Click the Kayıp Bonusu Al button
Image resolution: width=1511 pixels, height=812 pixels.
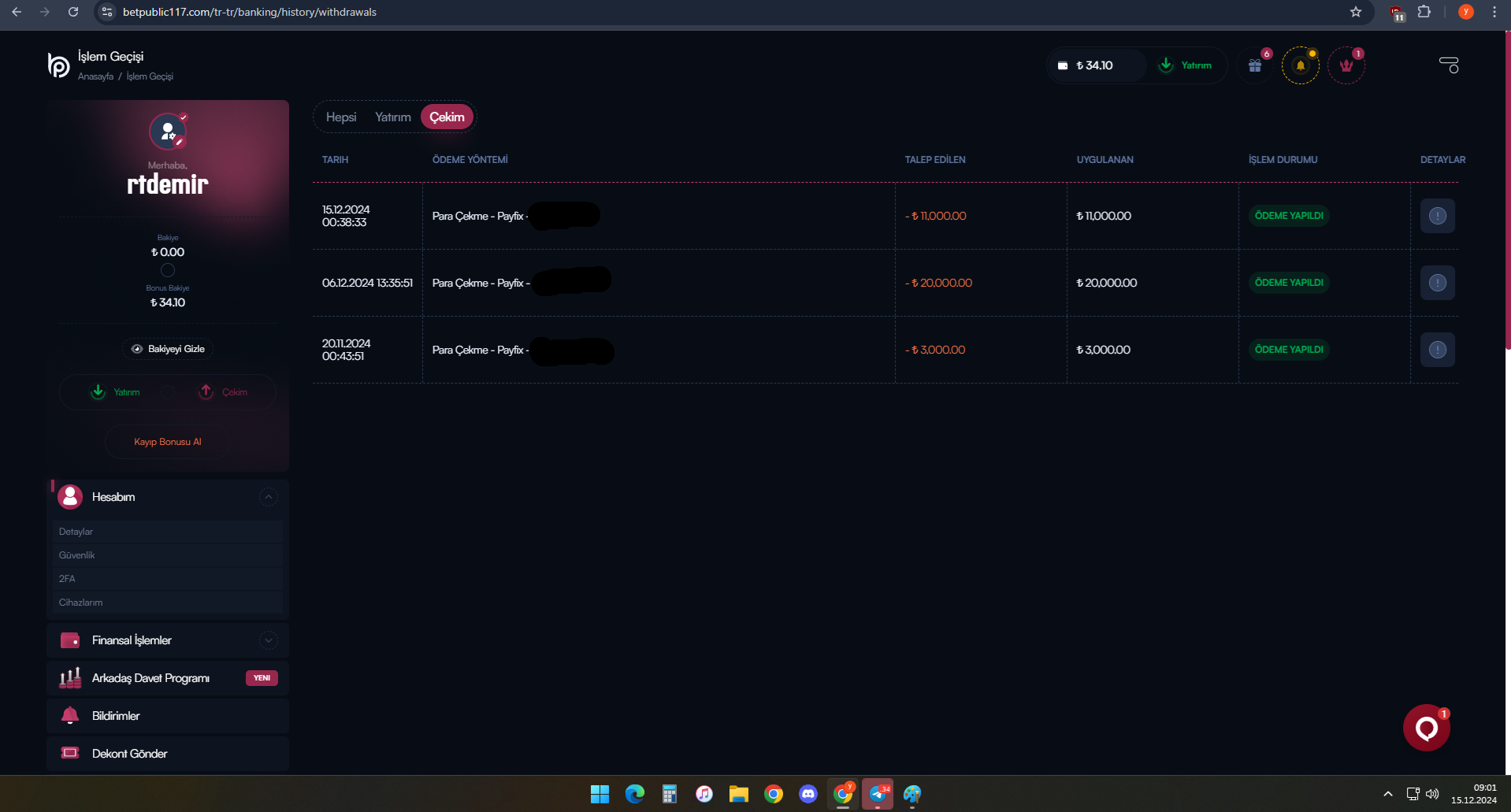168,442
